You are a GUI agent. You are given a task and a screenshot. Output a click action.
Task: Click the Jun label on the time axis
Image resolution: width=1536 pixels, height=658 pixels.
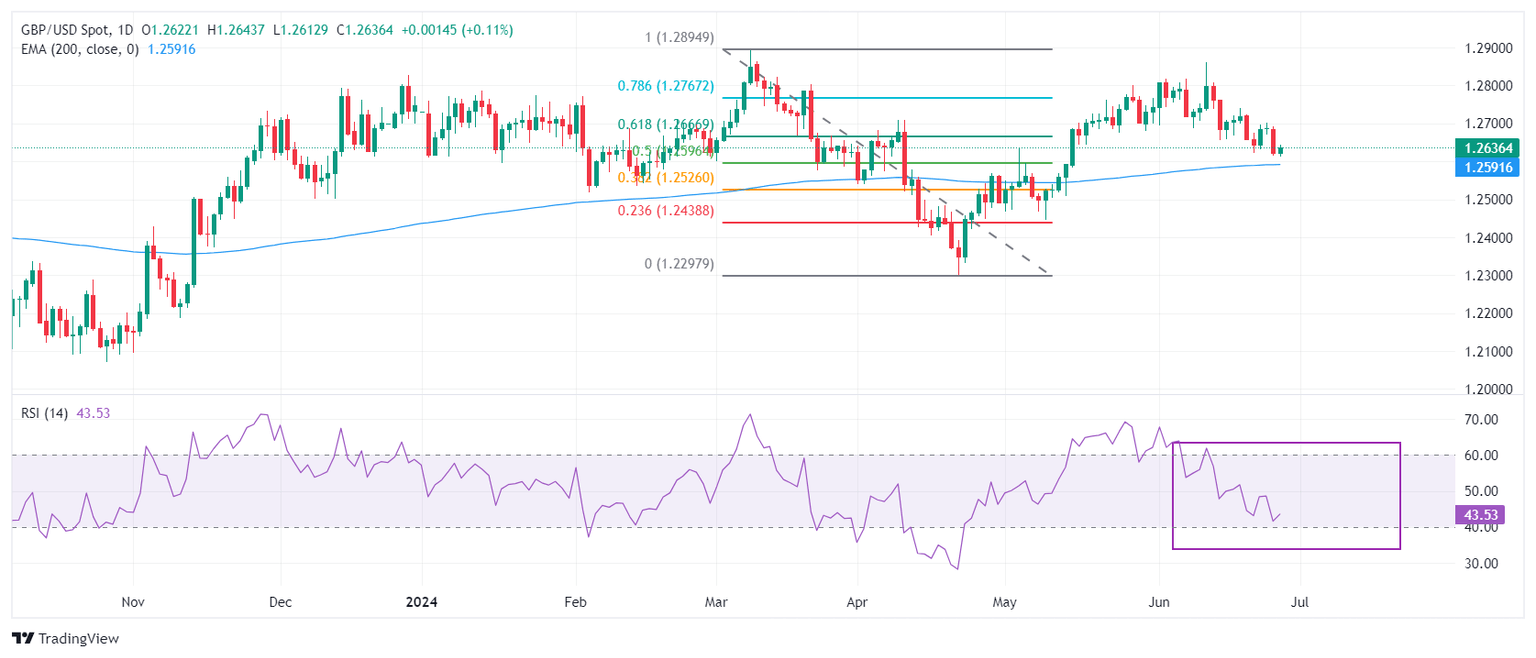1160,604
